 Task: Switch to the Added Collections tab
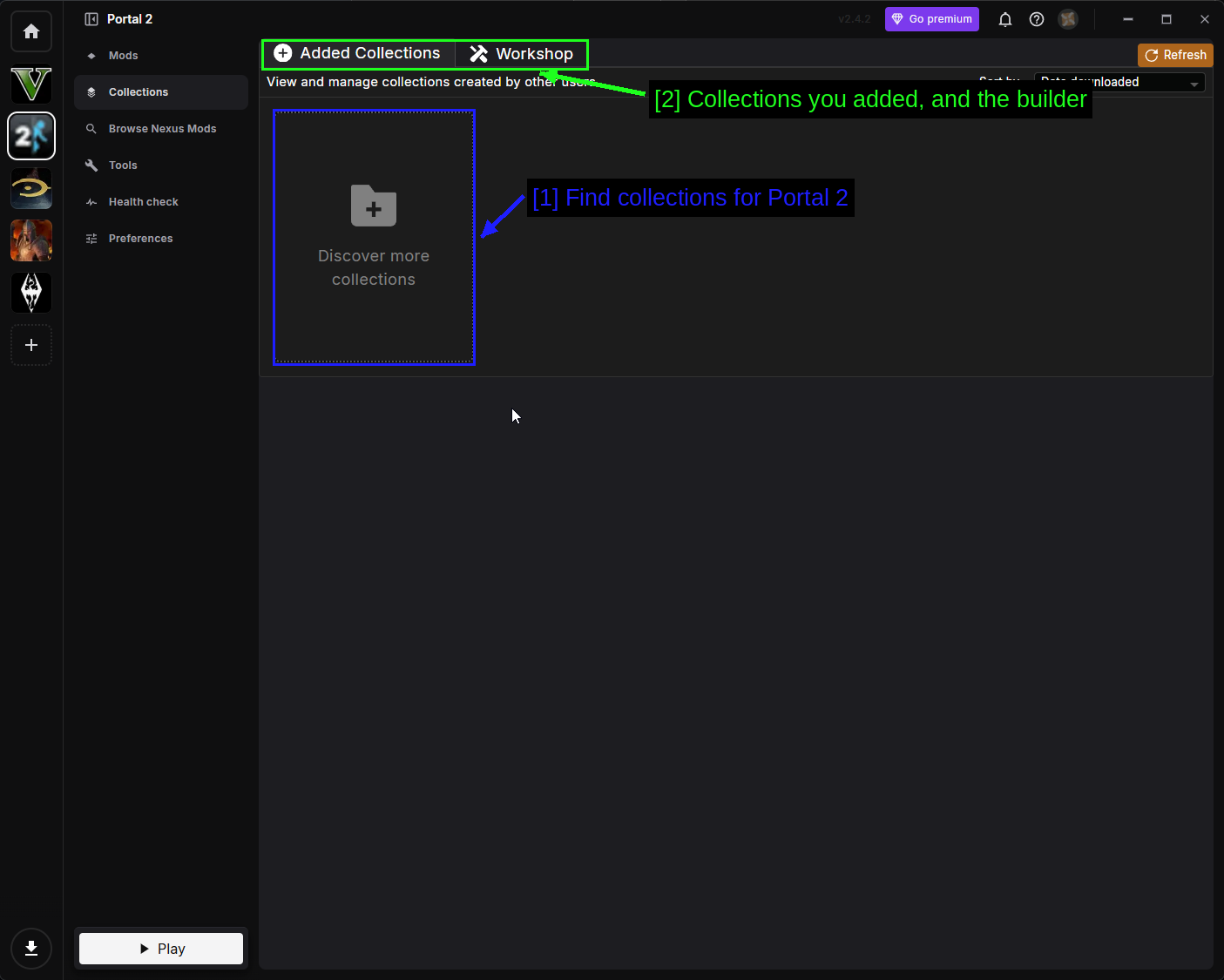(358, 54)
